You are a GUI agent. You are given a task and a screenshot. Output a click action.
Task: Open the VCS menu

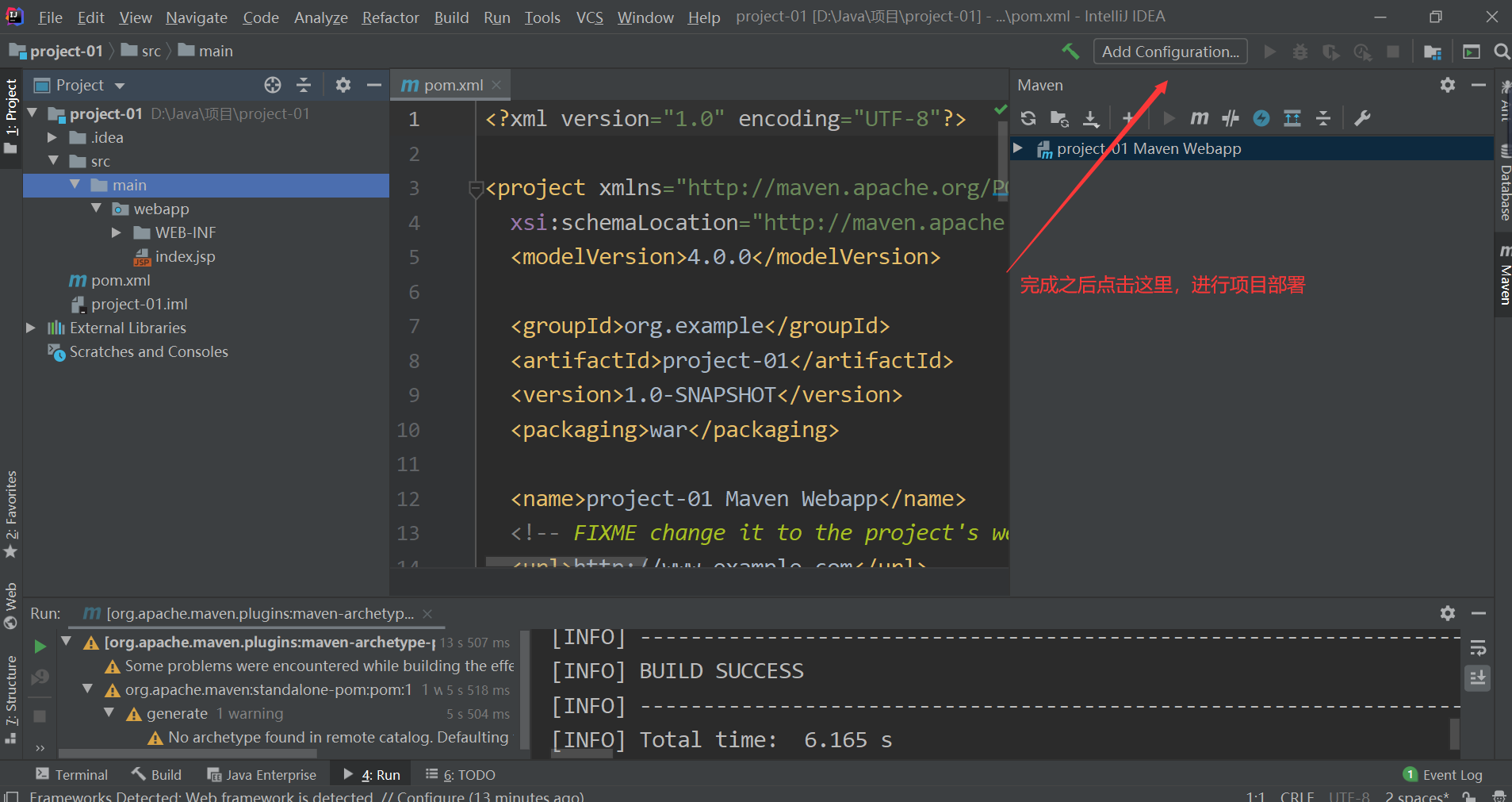coord(589,17)
